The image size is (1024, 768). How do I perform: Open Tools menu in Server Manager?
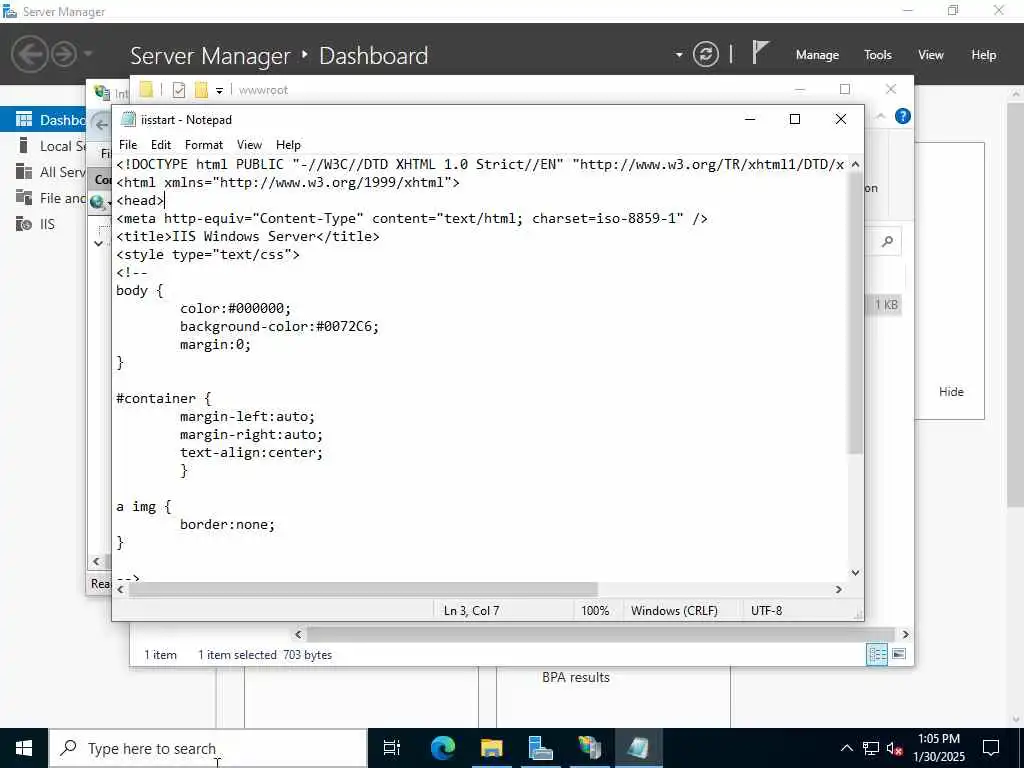(x=877, y=55)
